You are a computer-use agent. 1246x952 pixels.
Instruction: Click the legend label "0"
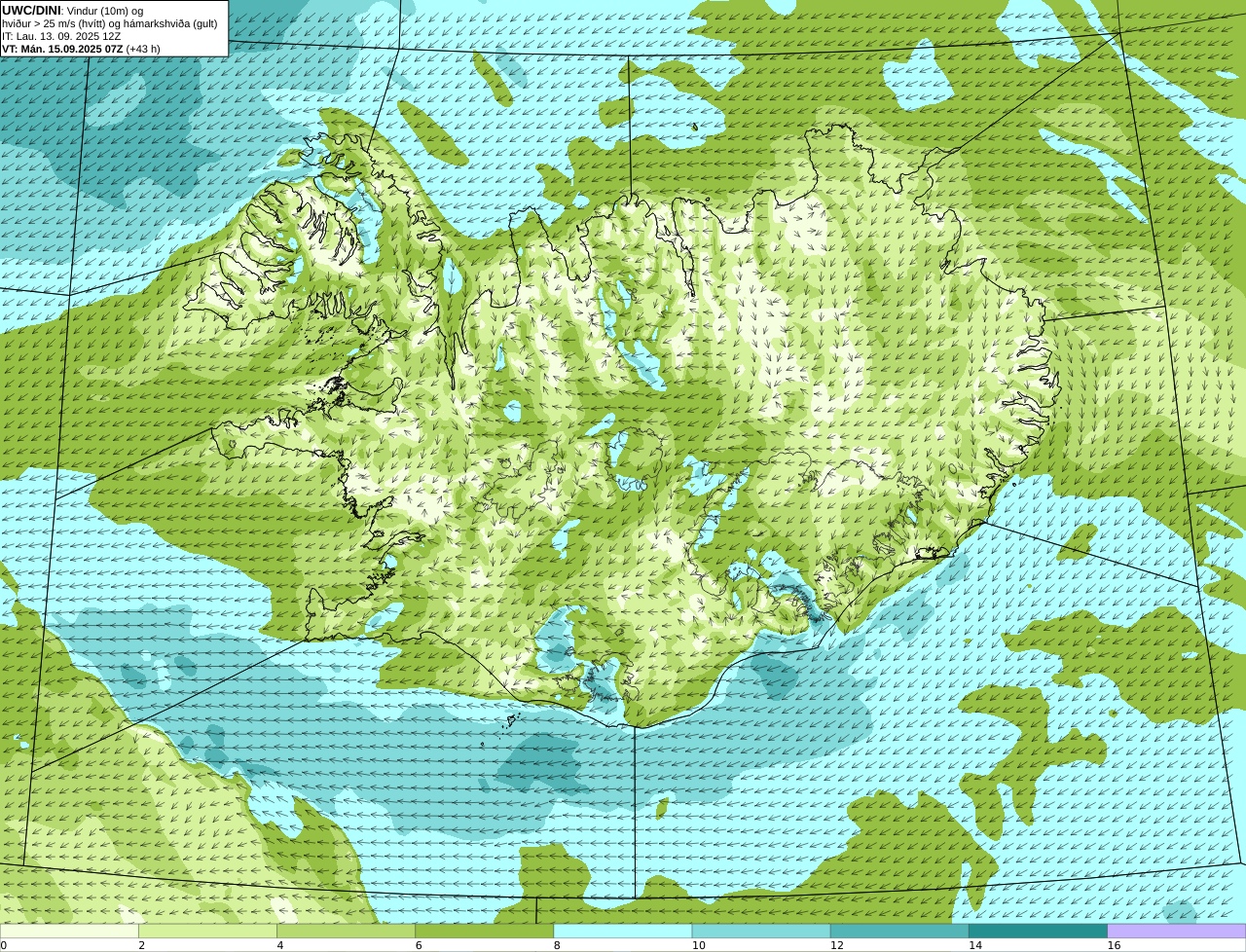pos(4,945)
